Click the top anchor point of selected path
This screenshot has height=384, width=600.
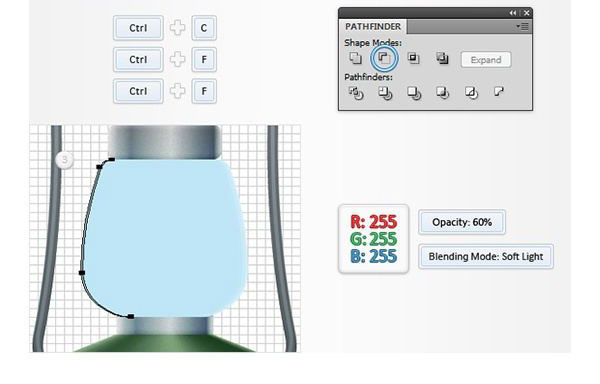pos(111,160)
